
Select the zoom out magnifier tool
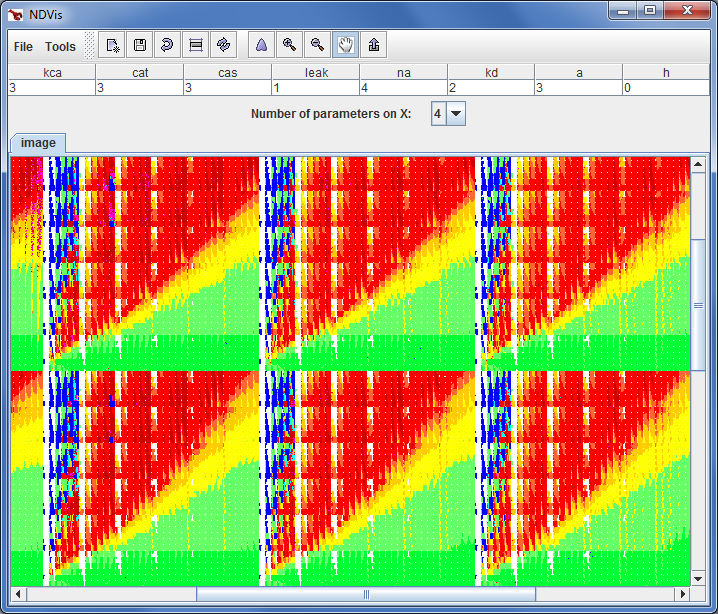[x=317, y=45]
